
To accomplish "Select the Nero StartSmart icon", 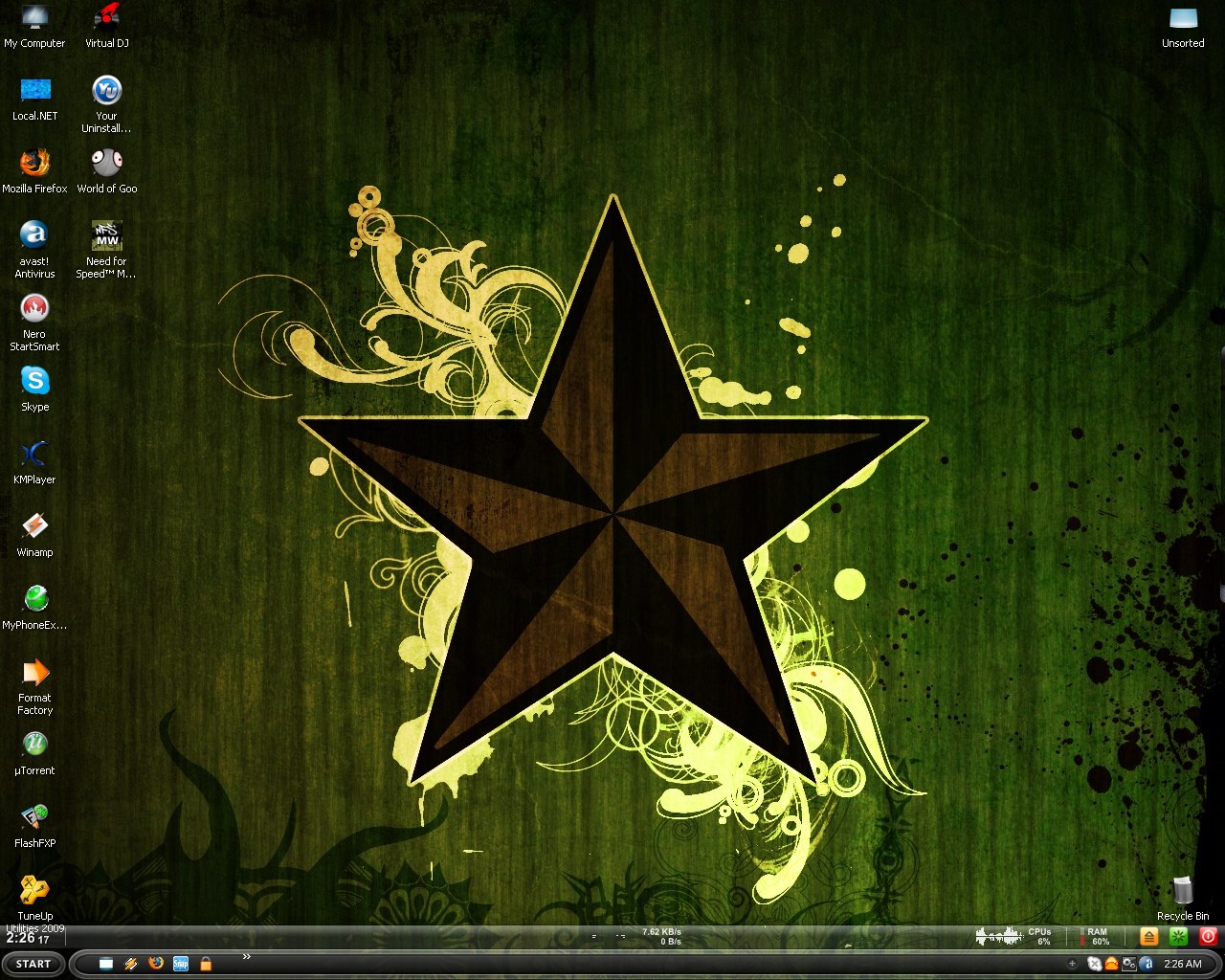I will point(34,309).
